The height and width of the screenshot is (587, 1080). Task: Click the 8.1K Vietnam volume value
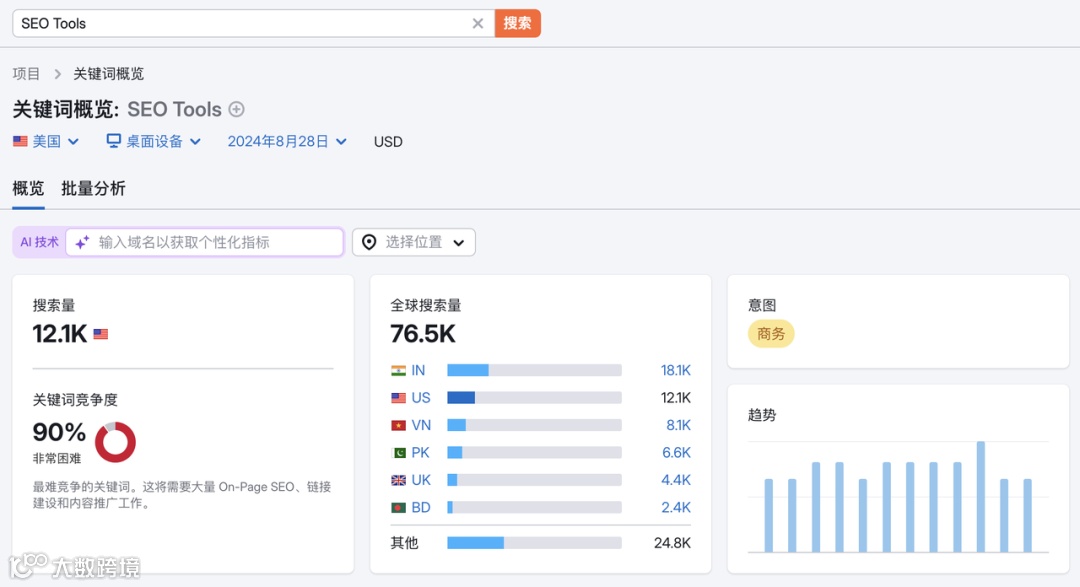[678, 426]
